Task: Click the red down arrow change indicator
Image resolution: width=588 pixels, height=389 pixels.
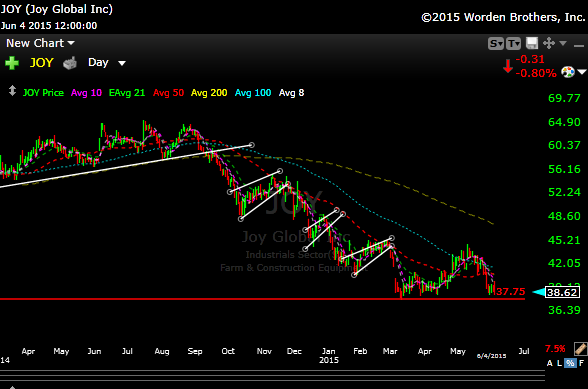Action: (508, 66)
